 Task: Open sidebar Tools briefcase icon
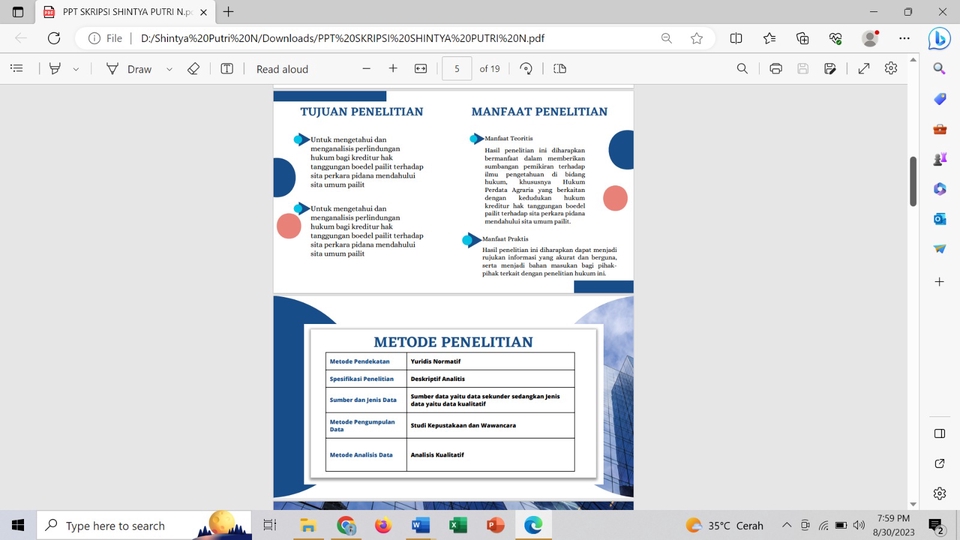tap(939, 129)
